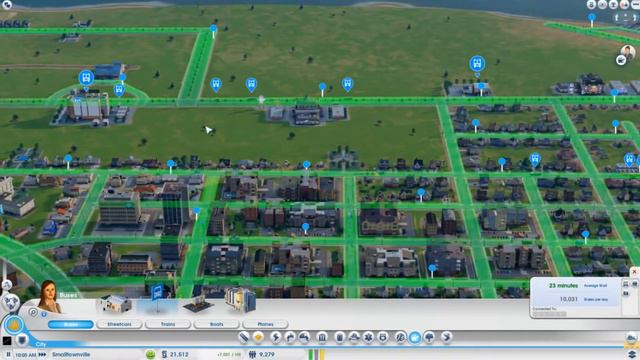Viewport: 640px width, 360px height.
Task: Click the 10,031 riders per day value
Action: [569, 299]
